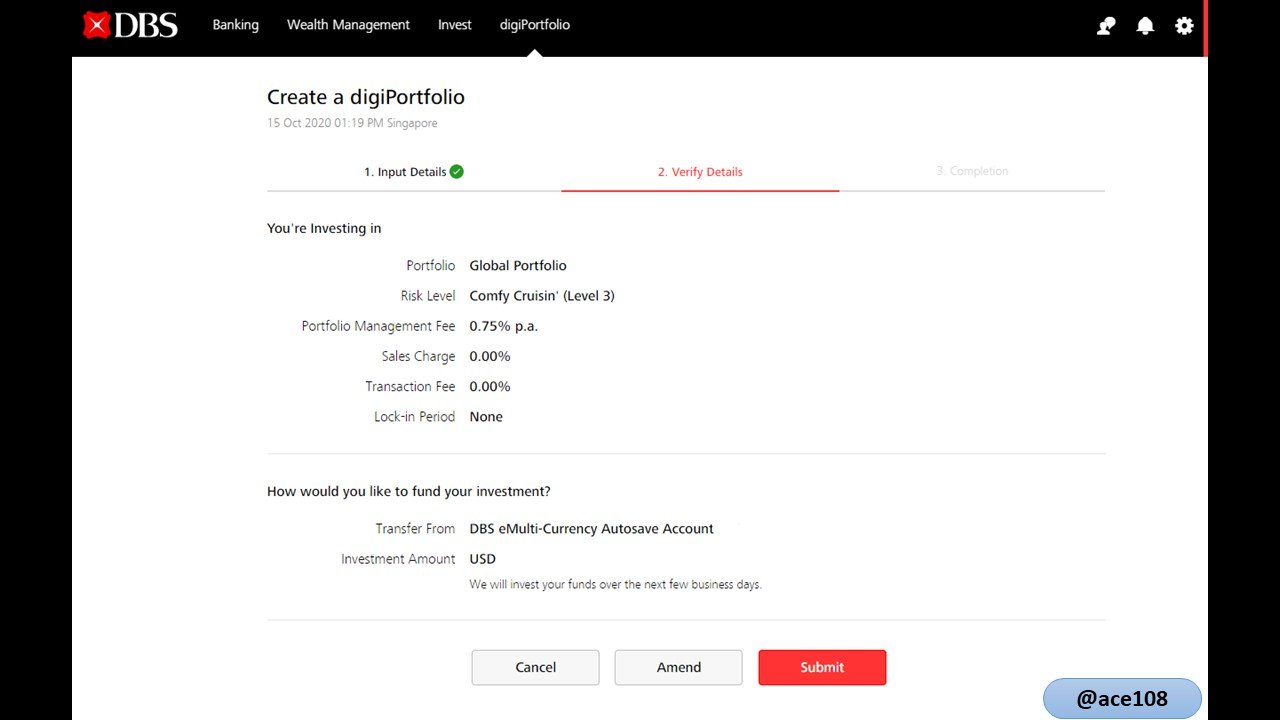Click the Portfolio Management Fee label
The height and width of the screenshot is (720, 1280).
pos(378,326)
